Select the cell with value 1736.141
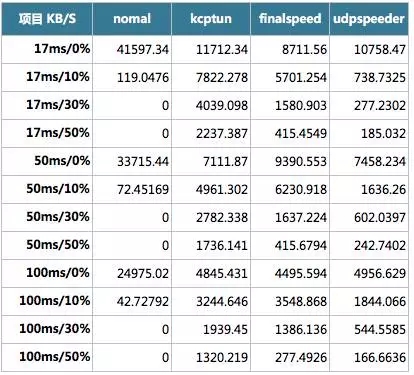 click(211, 245)
